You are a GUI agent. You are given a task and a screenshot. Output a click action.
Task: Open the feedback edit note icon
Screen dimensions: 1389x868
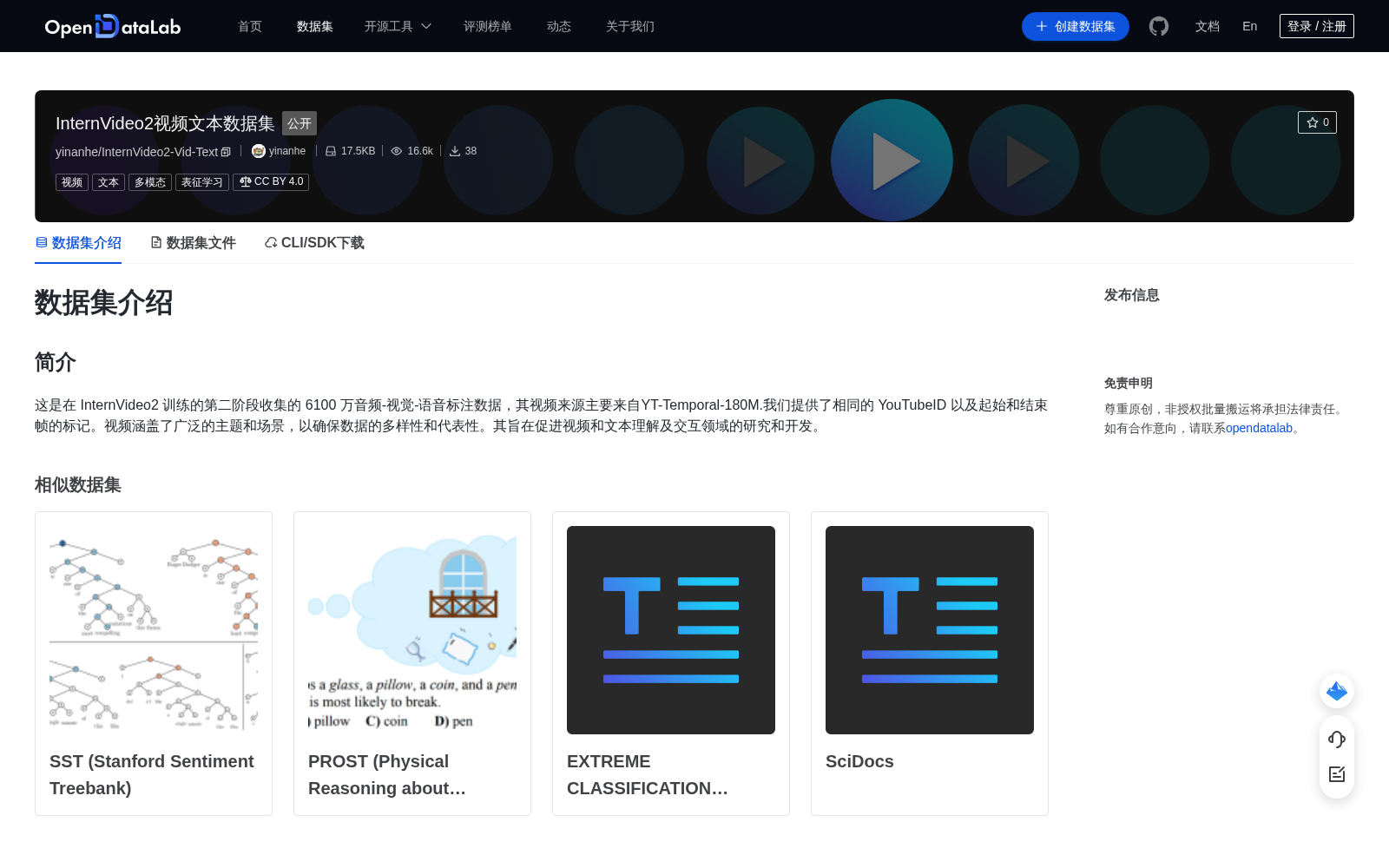[x=1337, y=774]
